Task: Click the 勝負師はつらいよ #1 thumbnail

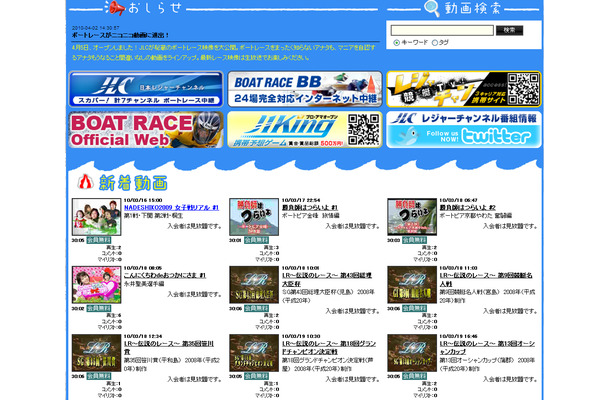Action: 254,217
